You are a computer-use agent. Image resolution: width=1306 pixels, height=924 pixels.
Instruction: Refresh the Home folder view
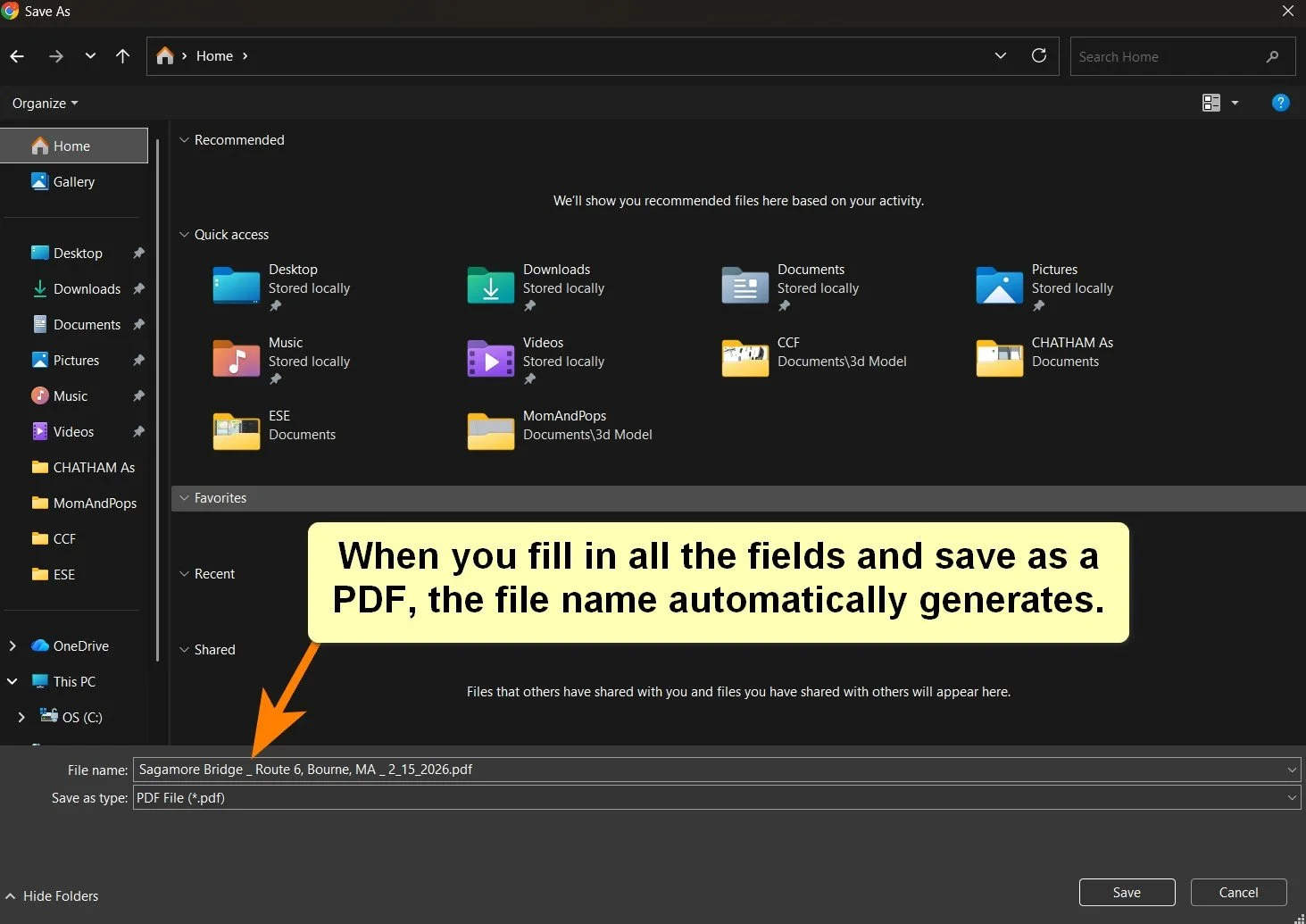[1039, 55]
